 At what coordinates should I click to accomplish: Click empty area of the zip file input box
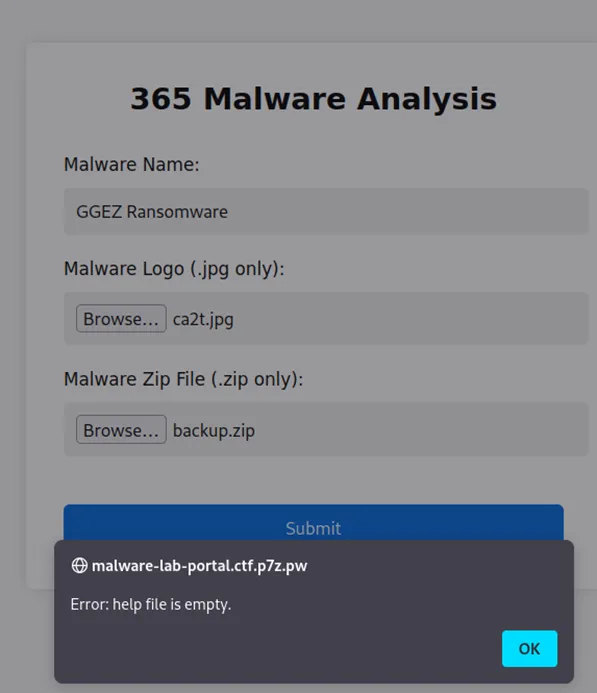point(420,429)
